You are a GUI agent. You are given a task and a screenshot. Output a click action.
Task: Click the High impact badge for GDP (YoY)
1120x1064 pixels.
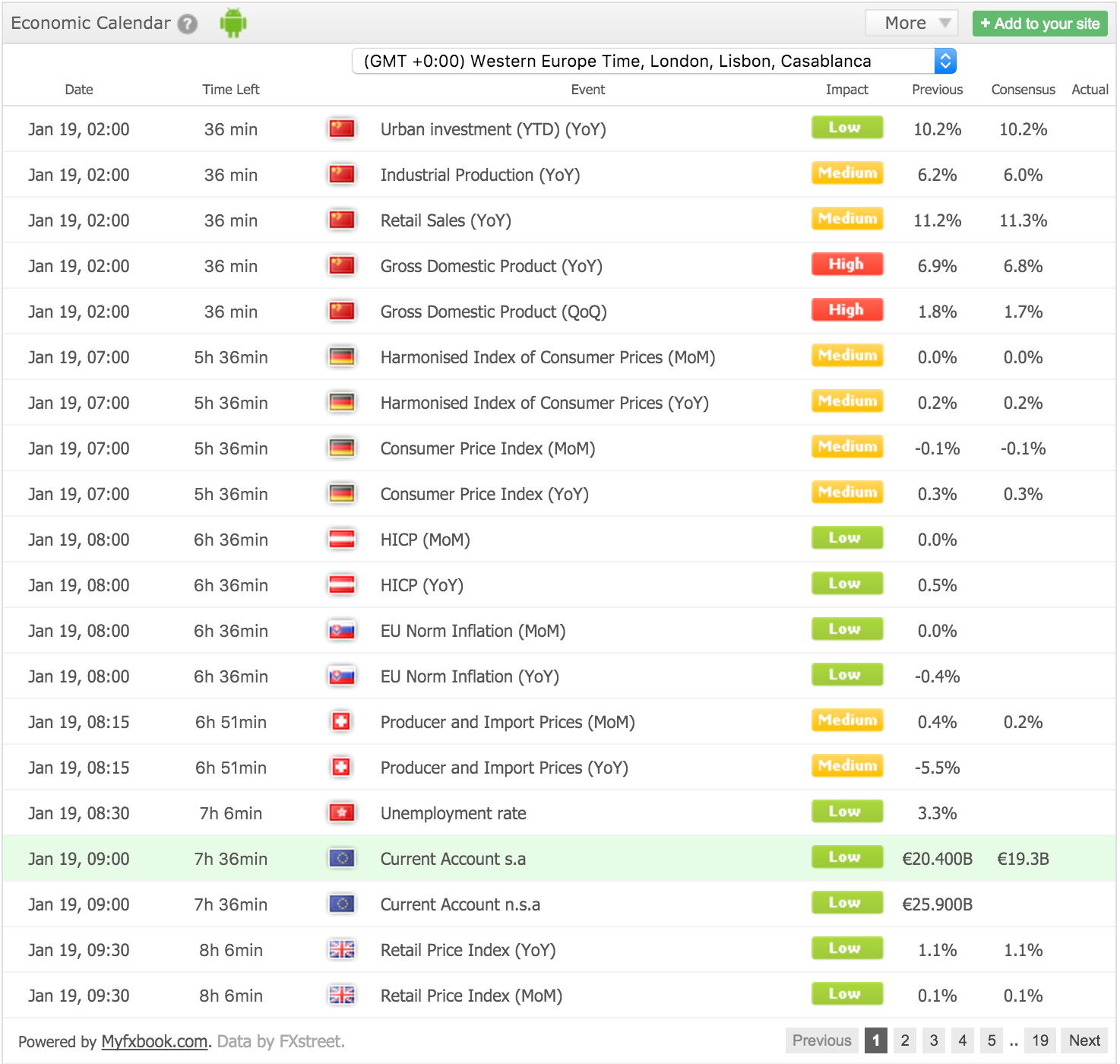tap(846, 264)
